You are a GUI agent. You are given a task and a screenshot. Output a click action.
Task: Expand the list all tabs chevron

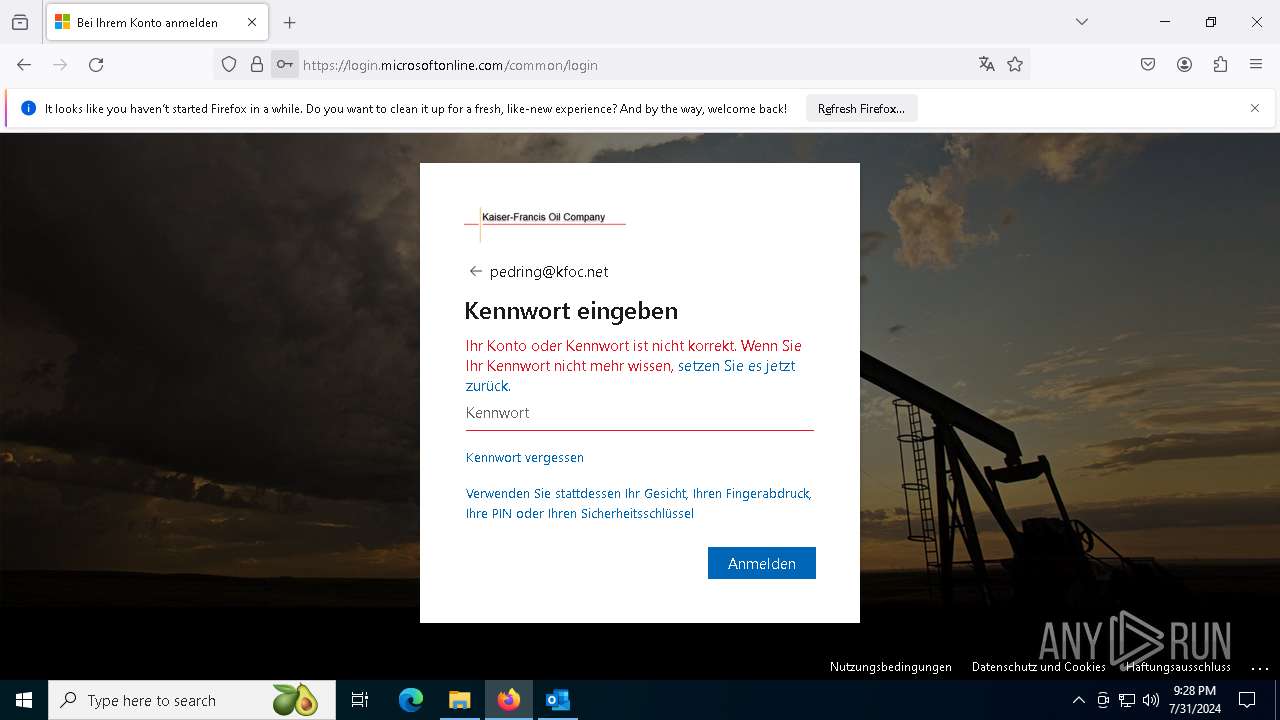tap(1082, 22)
